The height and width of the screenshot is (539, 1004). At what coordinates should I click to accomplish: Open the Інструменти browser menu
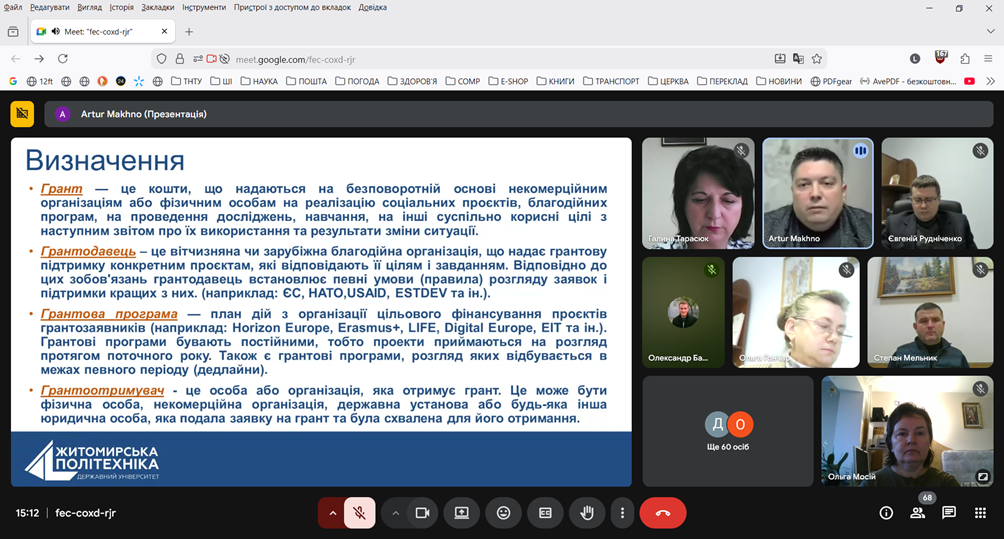(204, 7)
